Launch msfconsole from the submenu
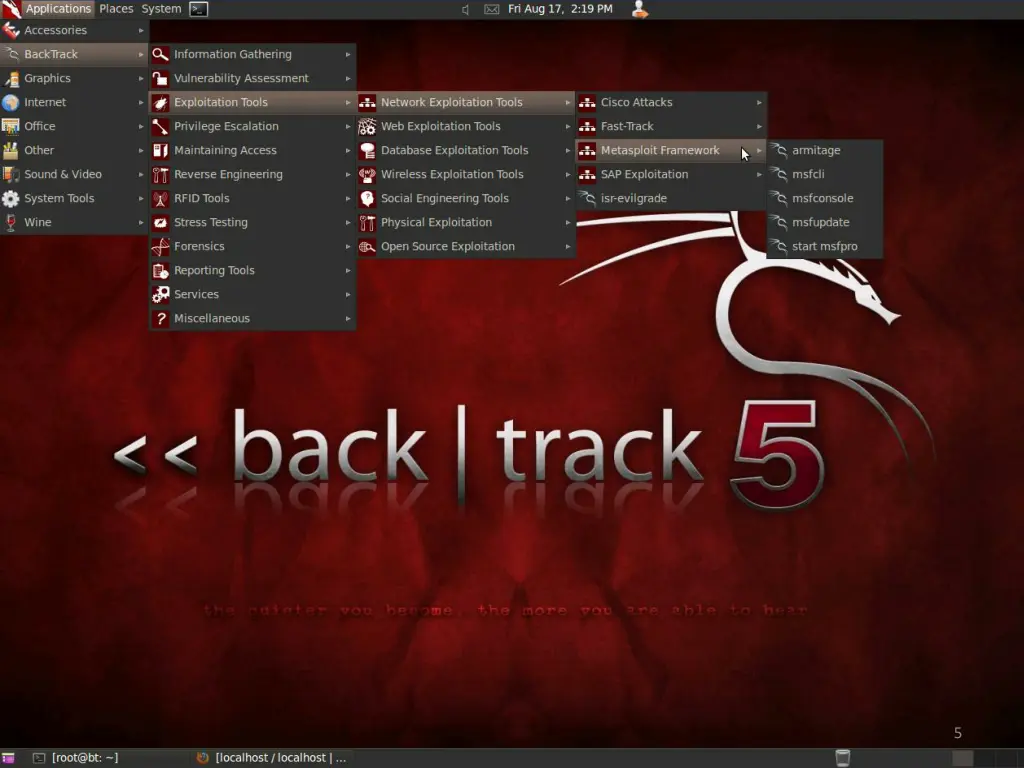1024x768 pixels. [825, 199]
